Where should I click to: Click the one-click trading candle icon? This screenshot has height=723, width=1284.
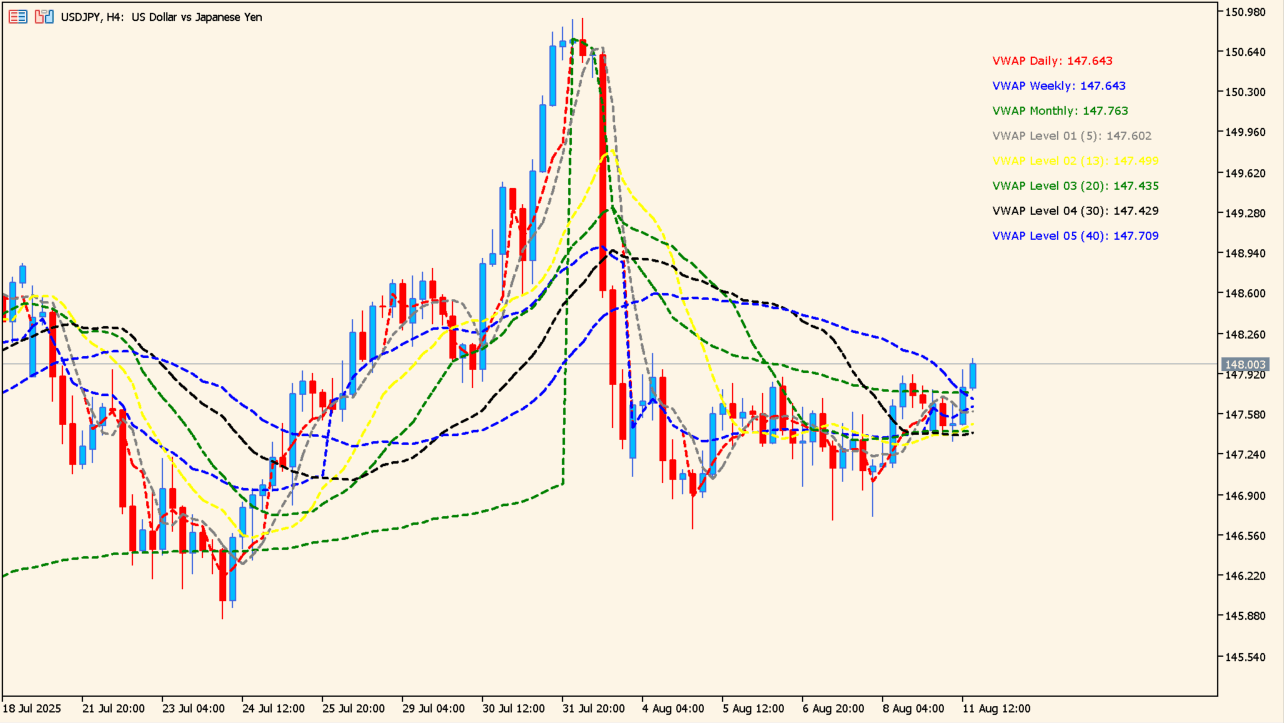pos(44,17)
